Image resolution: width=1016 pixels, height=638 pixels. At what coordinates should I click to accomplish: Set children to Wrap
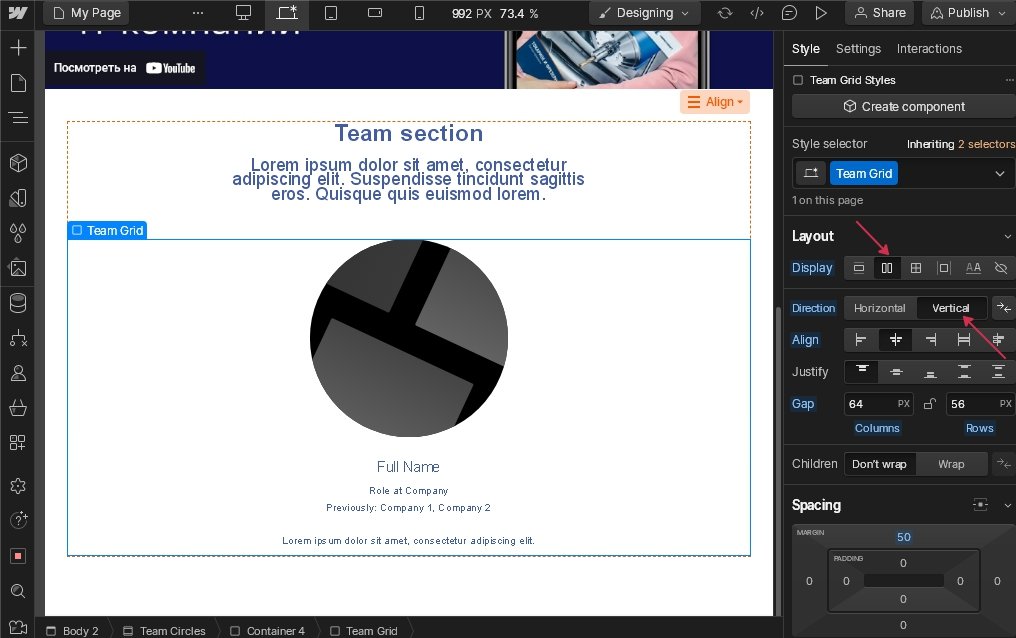951,464
